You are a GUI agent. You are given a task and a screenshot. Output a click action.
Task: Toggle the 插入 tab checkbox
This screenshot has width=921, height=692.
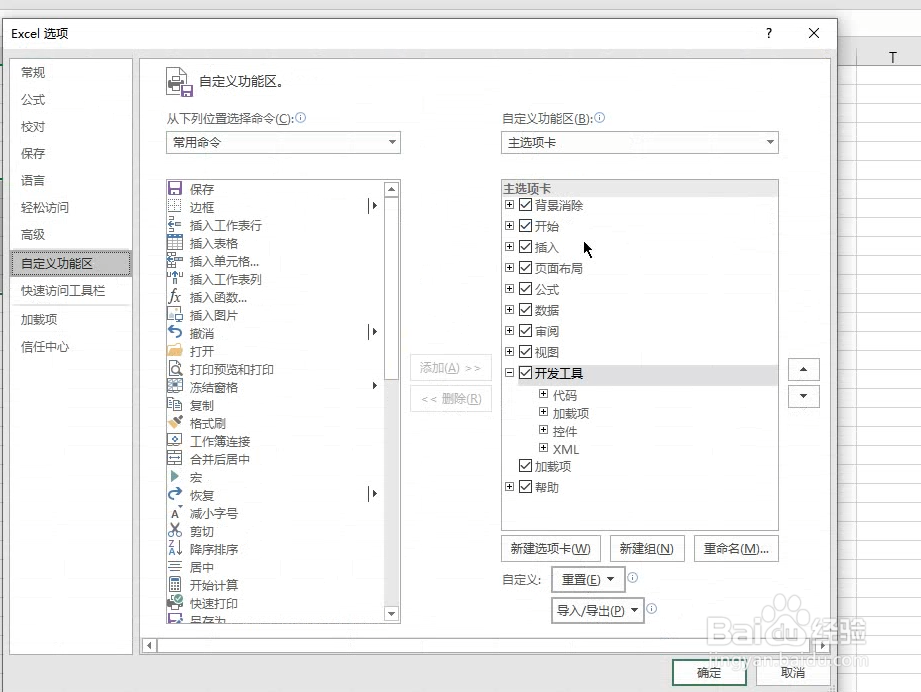(x=526, y=247)
